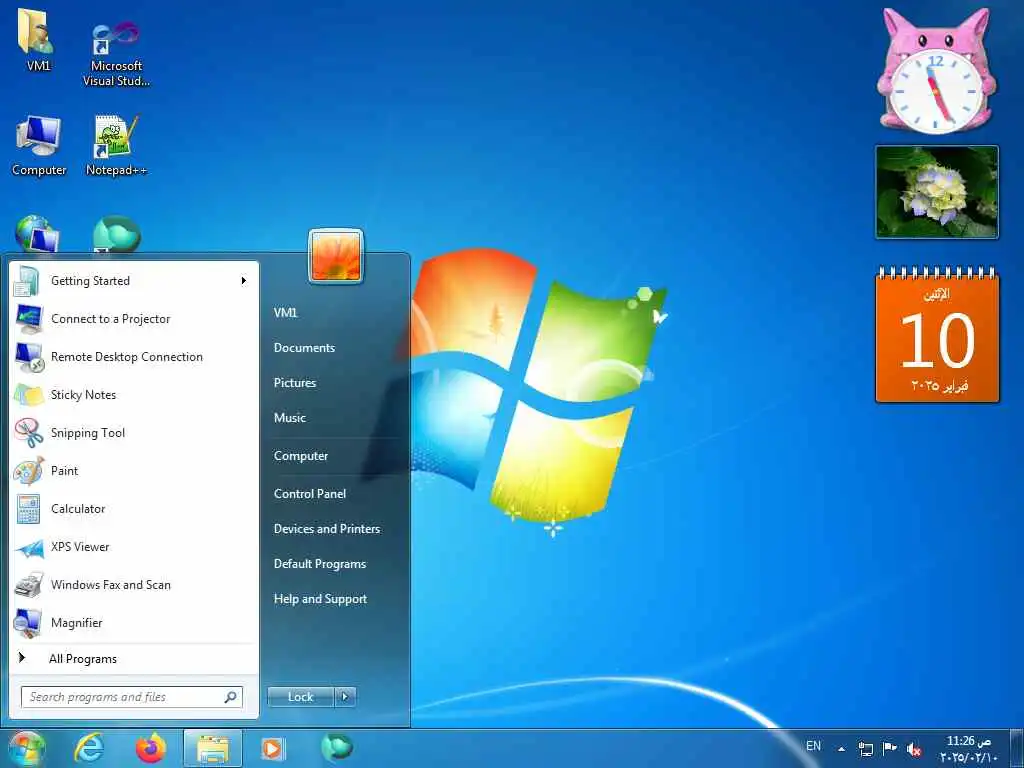Click the Remote Desktop Connection icon

pos(28,357)
